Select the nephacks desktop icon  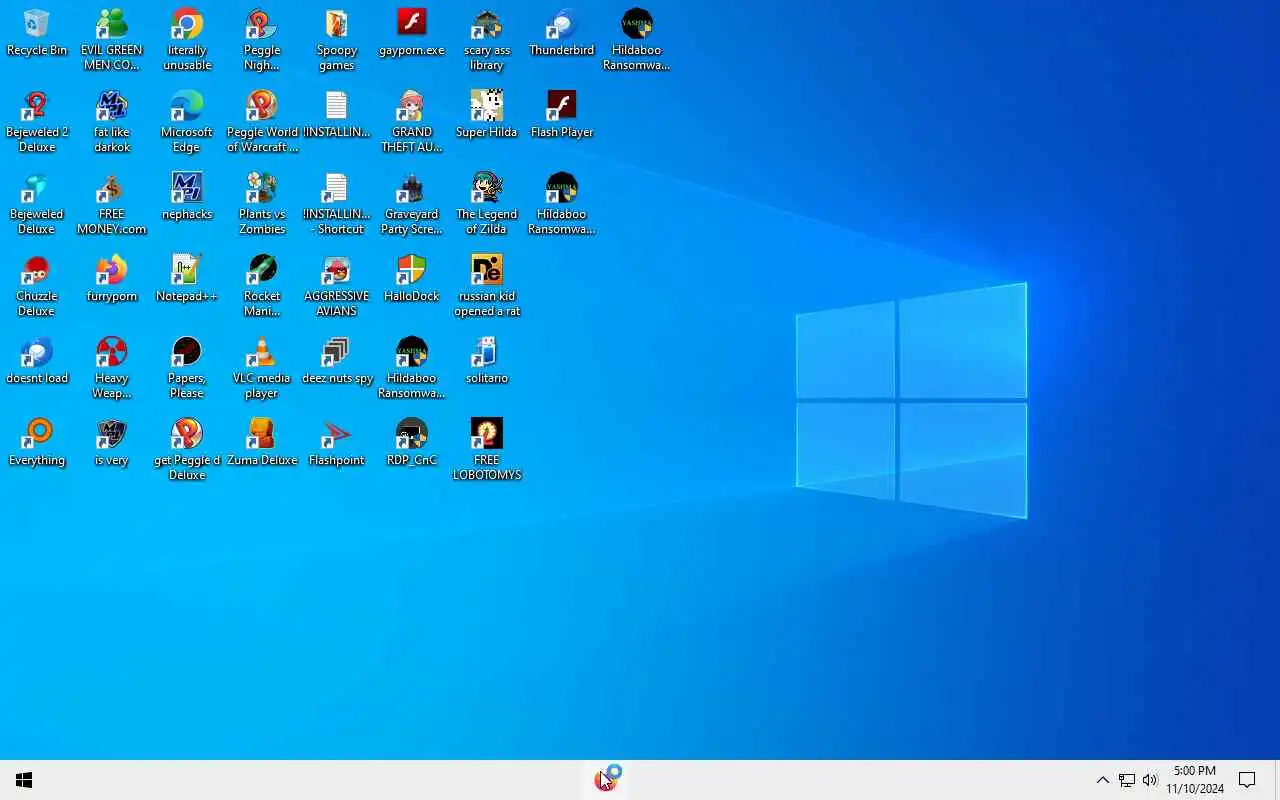pos(187,197)
